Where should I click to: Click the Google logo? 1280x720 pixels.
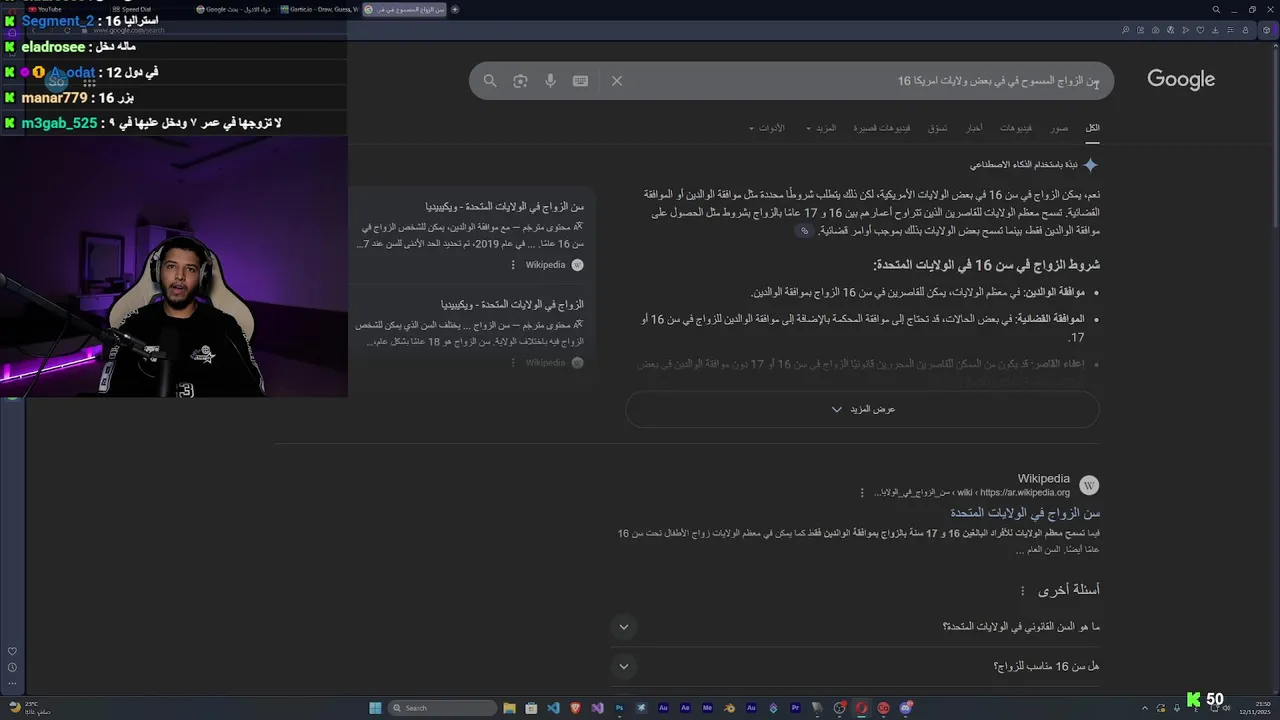tap(1181, 80)
